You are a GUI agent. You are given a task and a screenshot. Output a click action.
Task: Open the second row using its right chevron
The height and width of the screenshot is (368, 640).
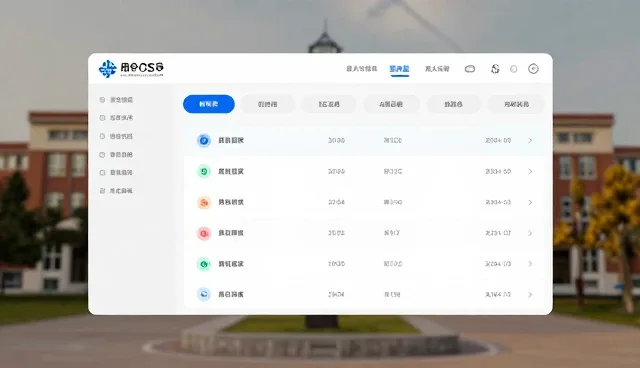(530, 171)
